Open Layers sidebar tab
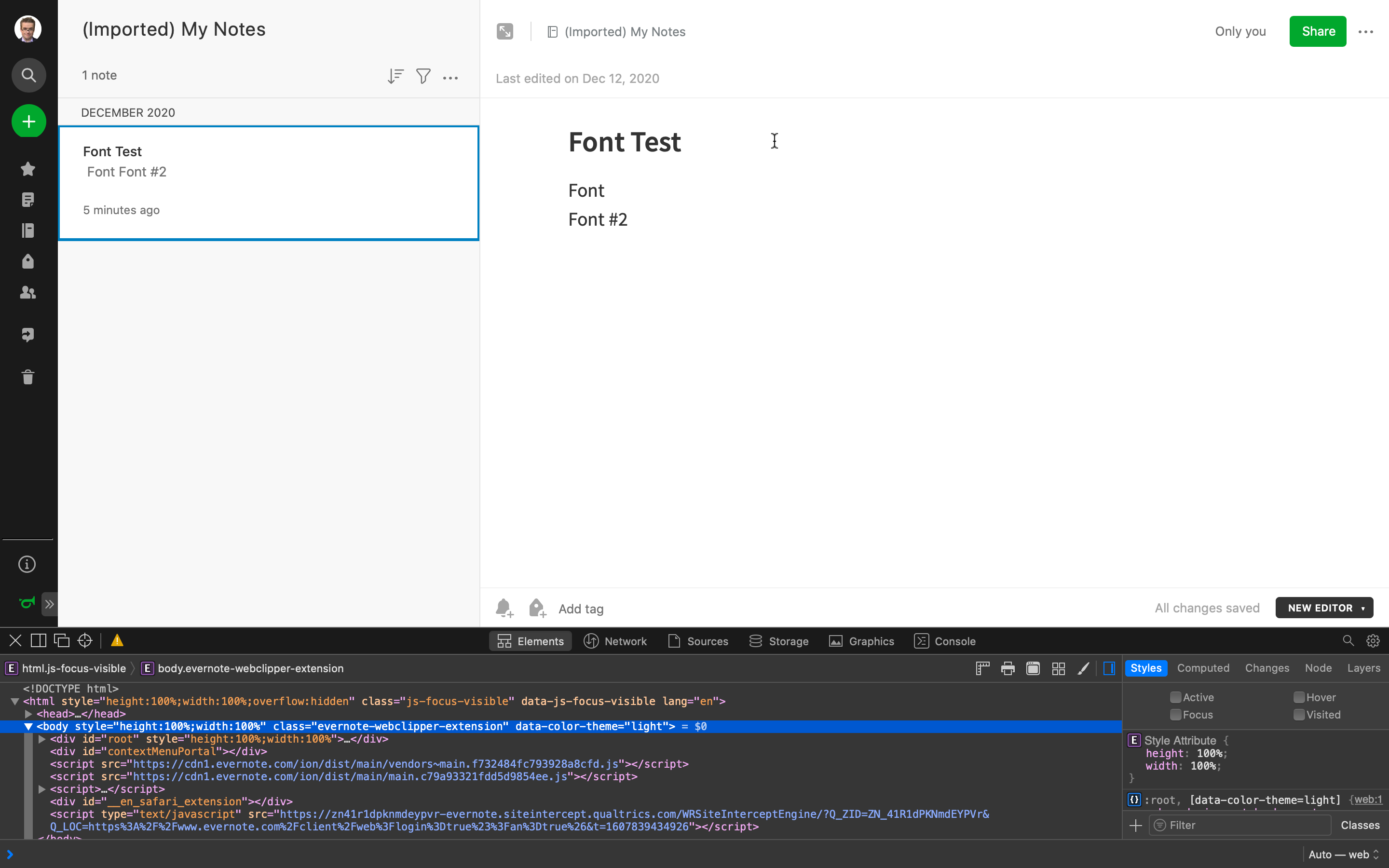 1364,668
